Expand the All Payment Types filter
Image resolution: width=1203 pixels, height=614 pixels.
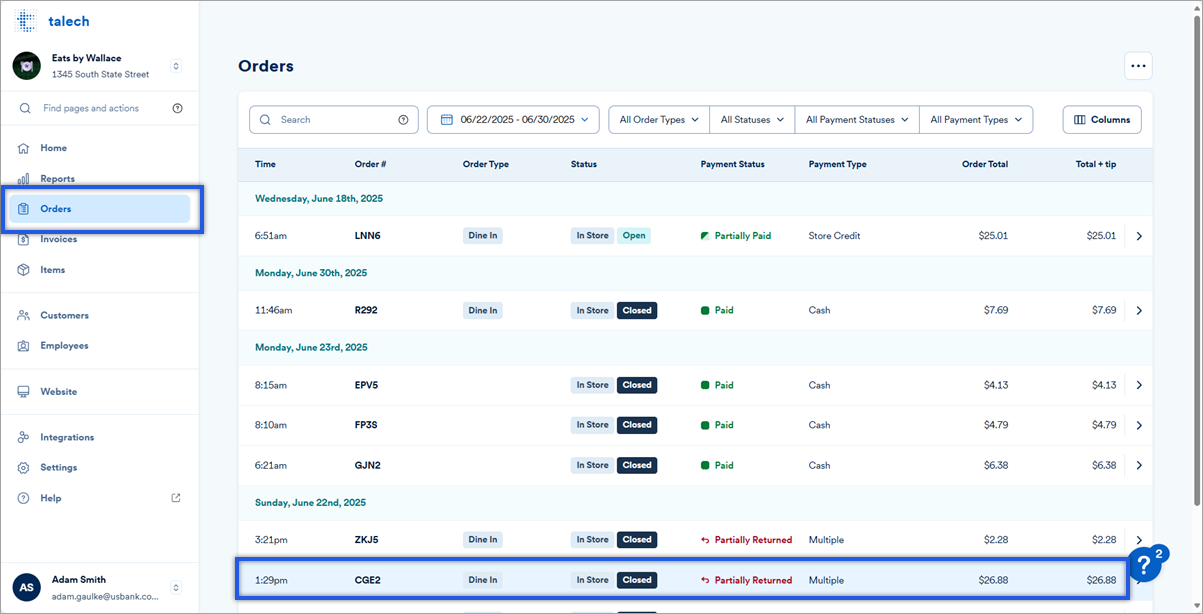[x=976, y=119]
